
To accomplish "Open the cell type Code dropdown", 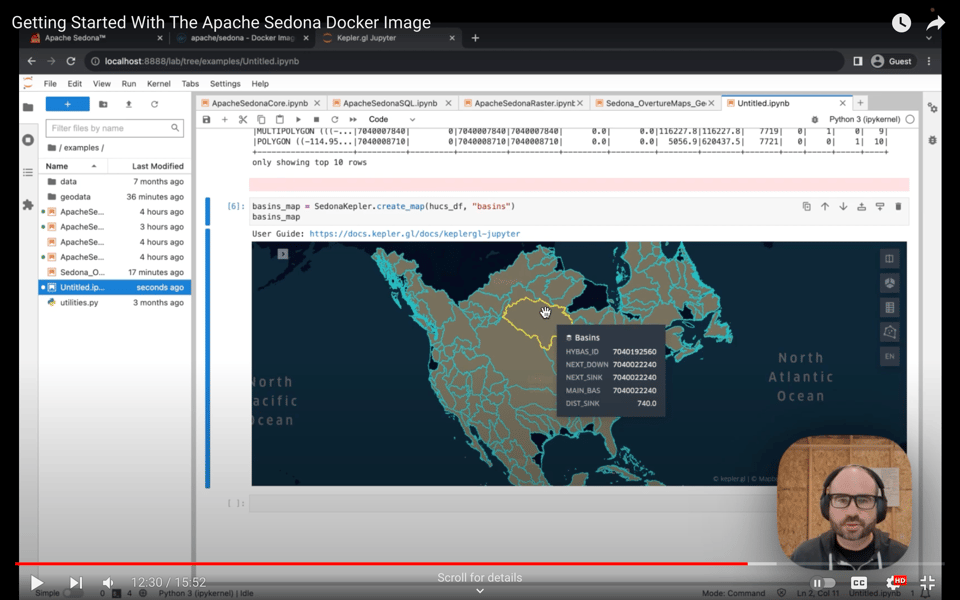I will 391,120.
